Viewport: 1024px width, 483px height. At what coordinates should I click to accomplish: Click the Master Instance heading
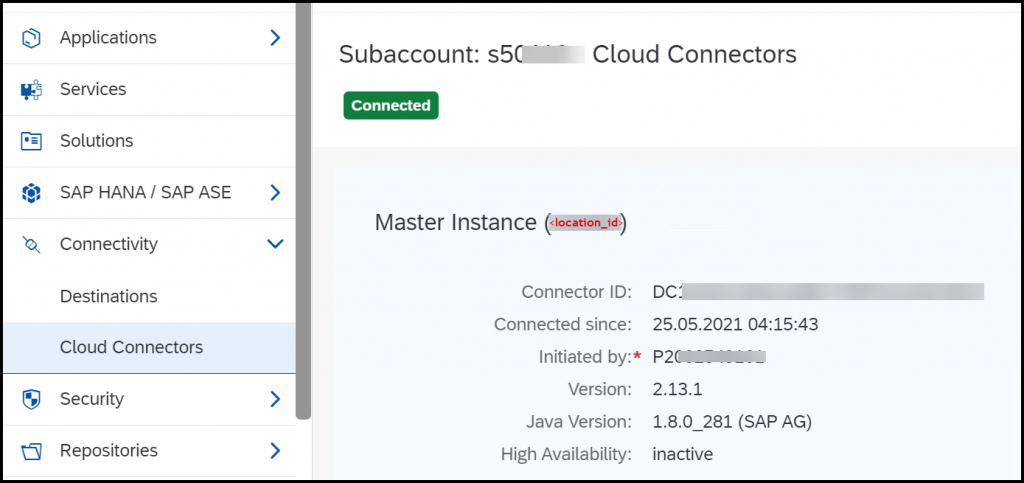click(x=501, y=223)
